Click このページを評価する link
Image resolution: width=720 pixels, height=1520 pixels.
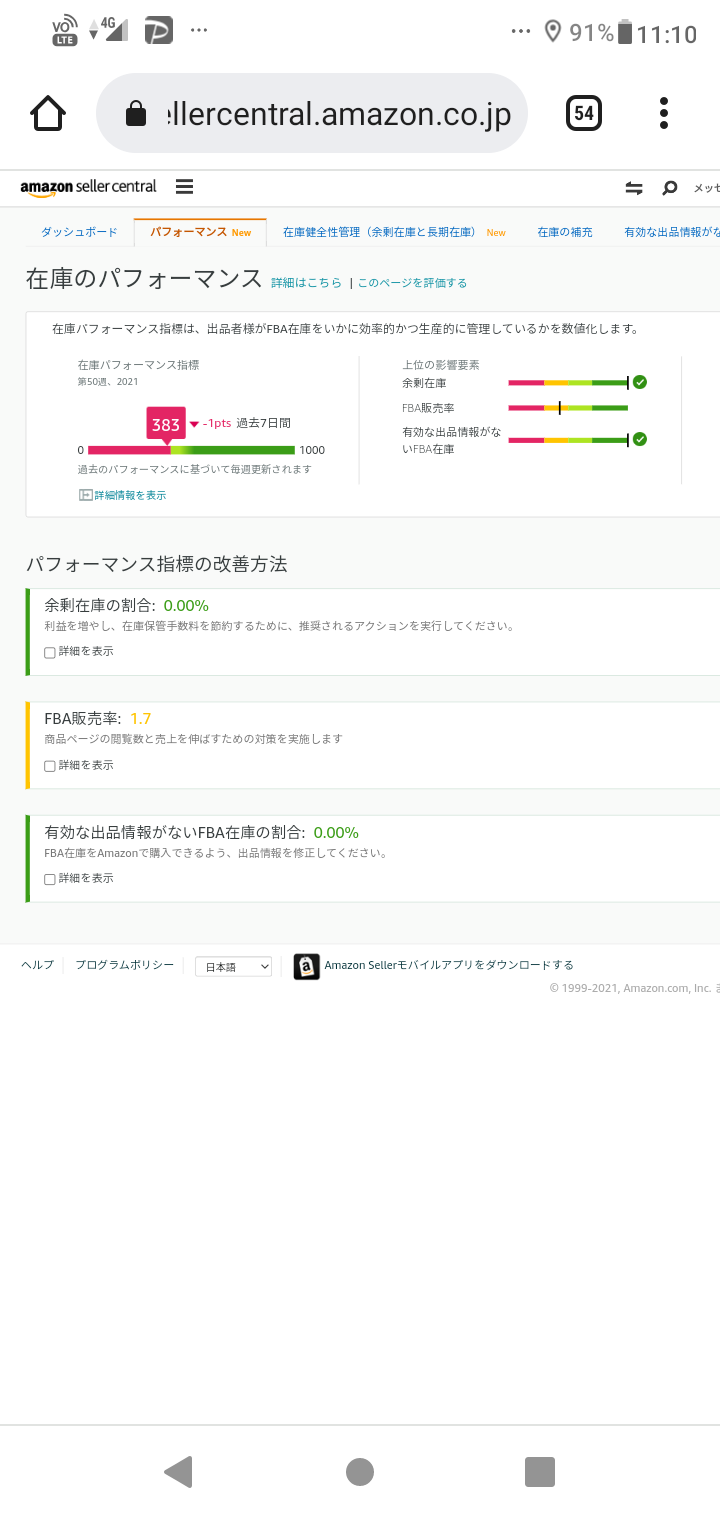pos(412,282)
